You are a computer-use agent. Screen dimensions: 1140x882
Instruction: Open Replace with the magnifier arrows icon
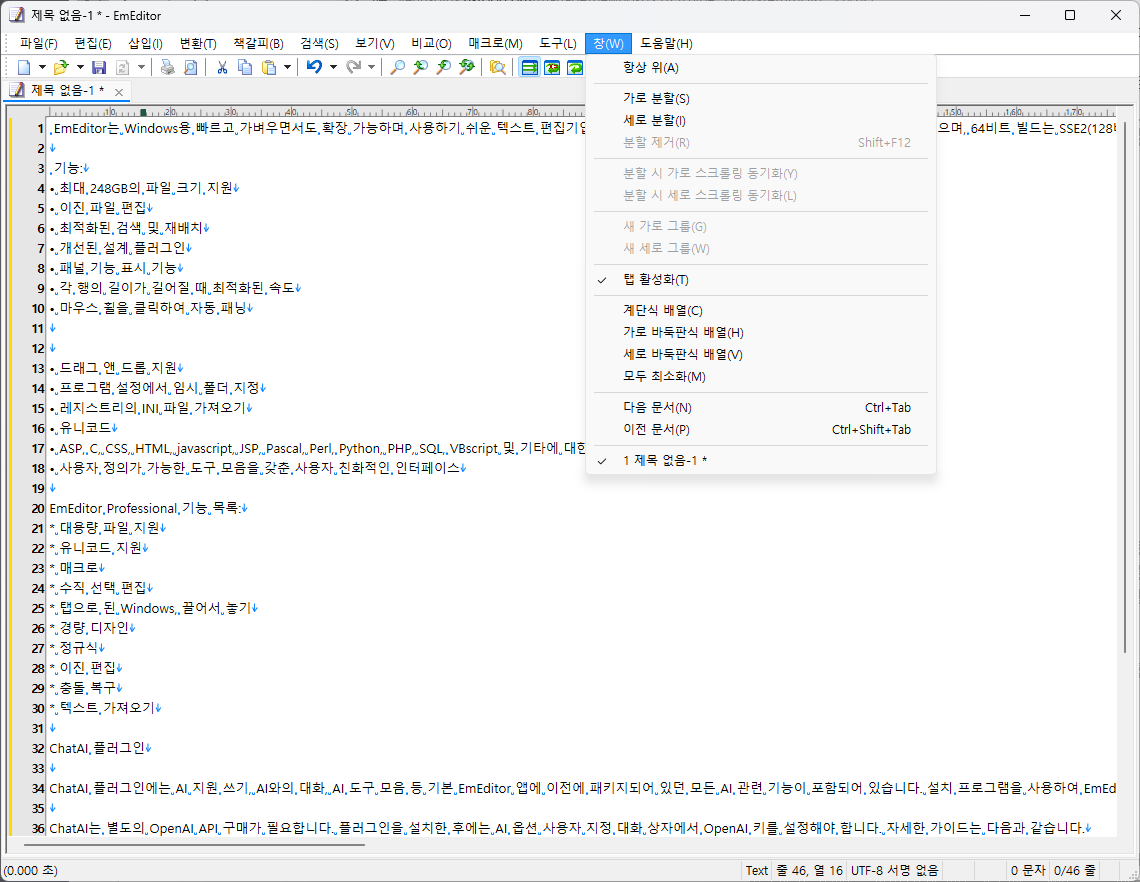click(x=467, y=67)
